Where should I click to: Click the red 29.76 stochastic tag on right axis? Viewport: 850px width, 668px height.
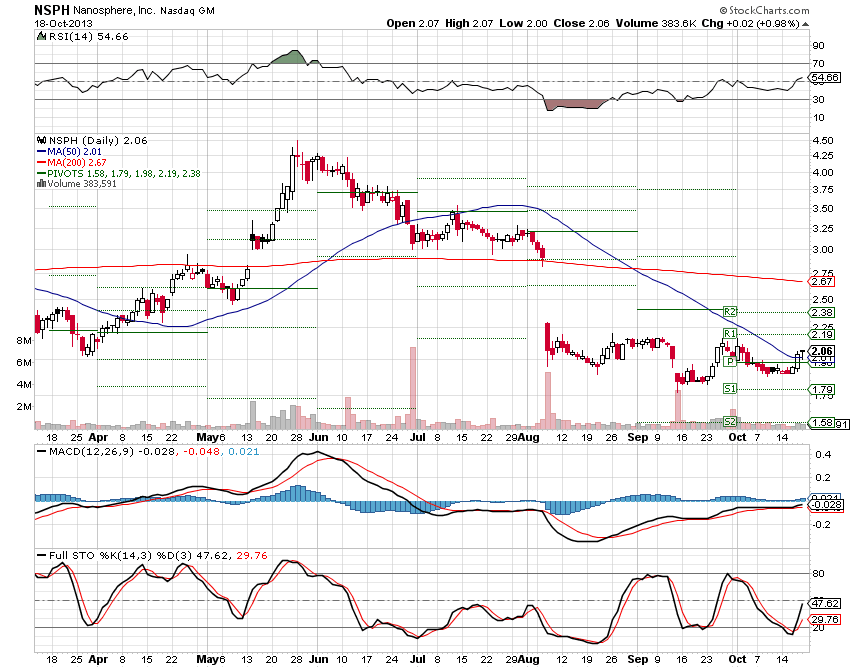825,619
